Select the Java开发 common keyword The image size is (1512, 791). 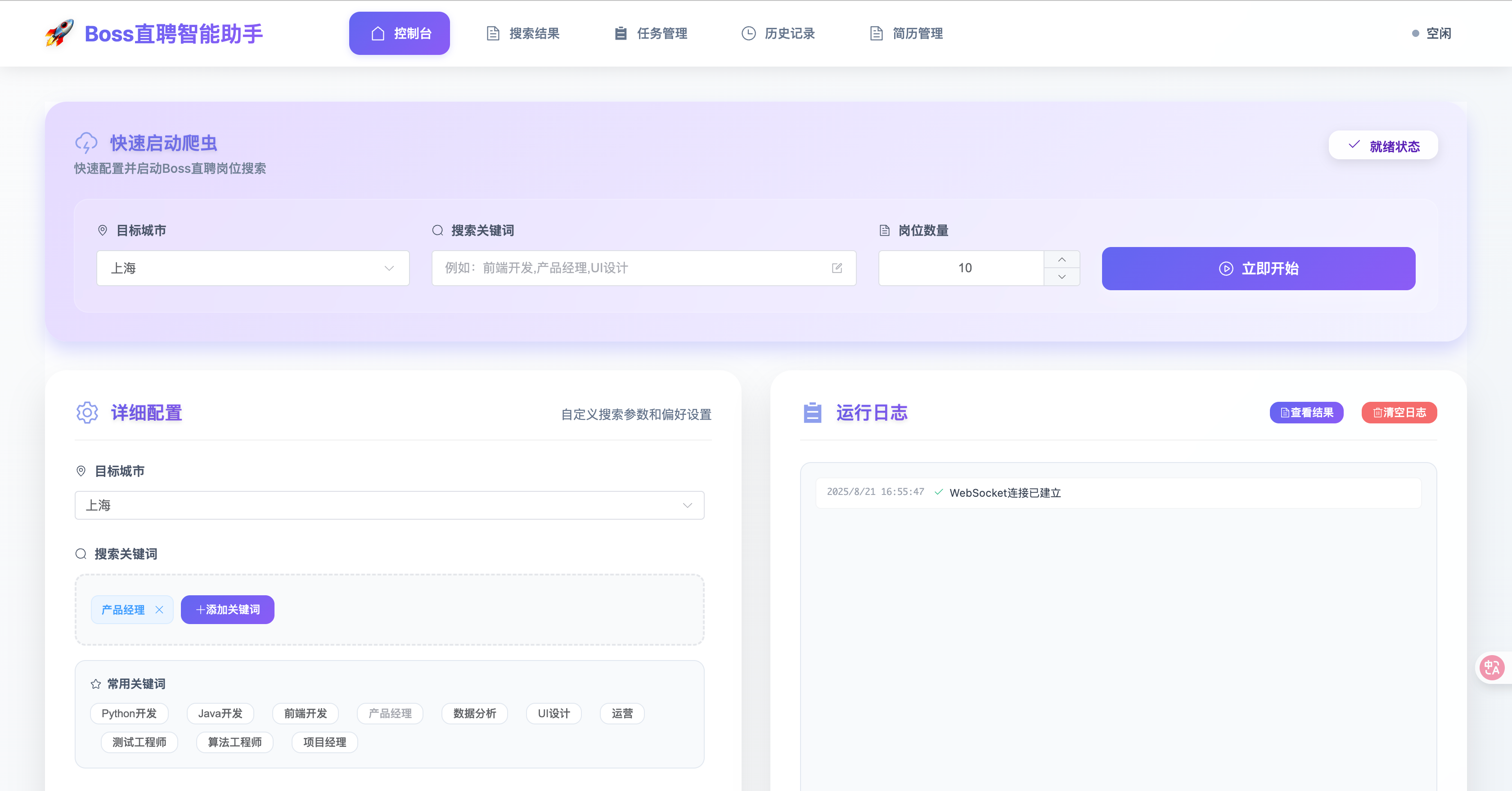pos(220,714)
